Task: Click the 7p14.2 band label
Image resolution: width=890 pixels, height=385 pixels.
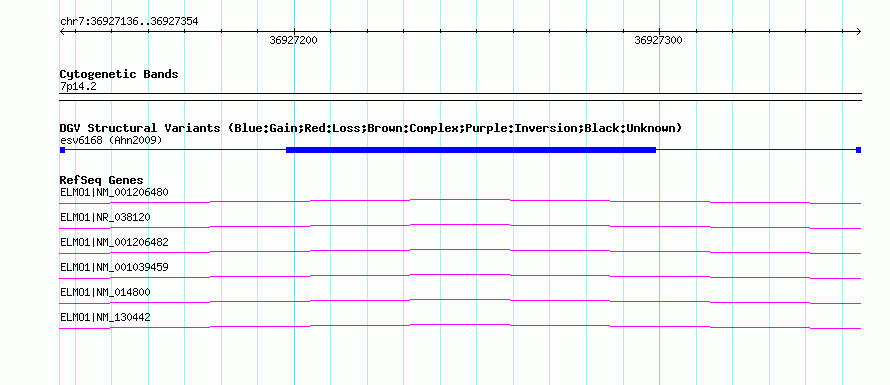Action: point(78,86)
